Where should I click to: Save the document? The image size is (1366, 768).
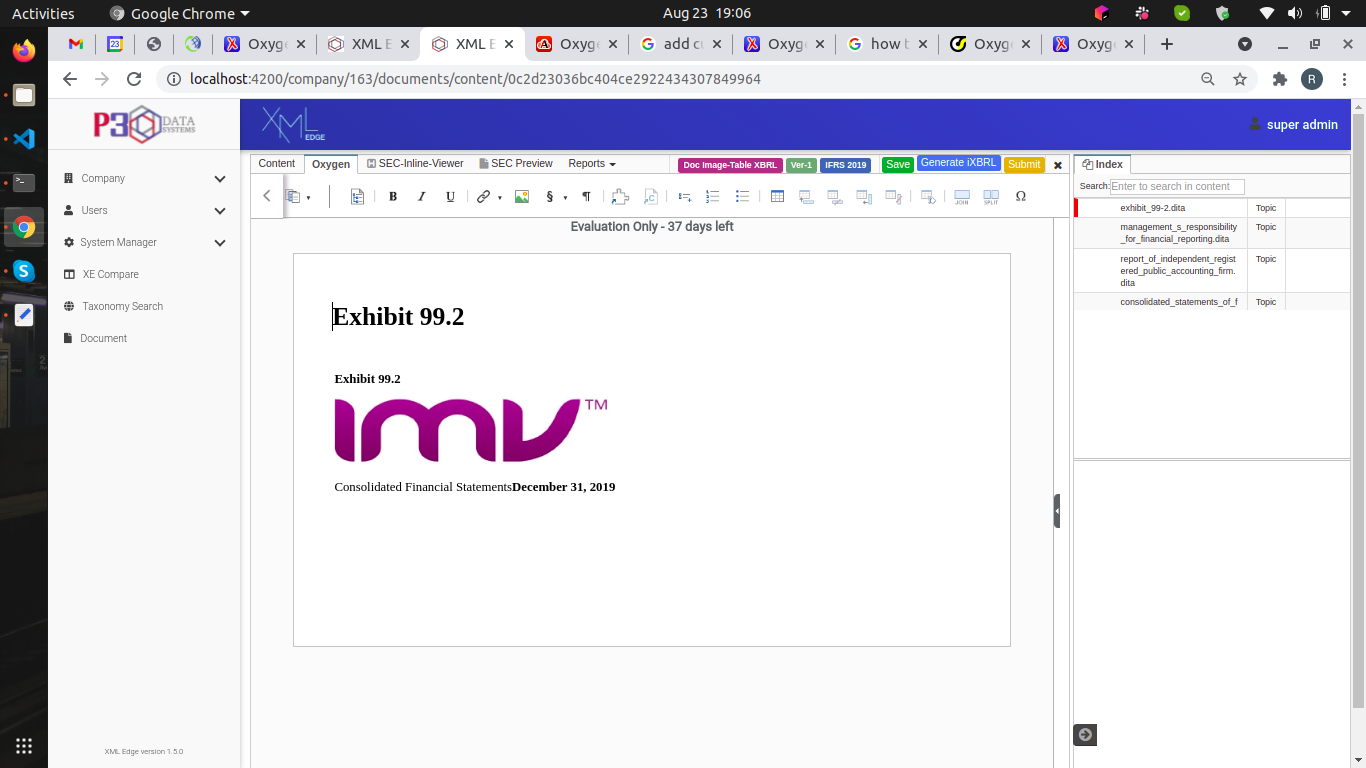898,164
